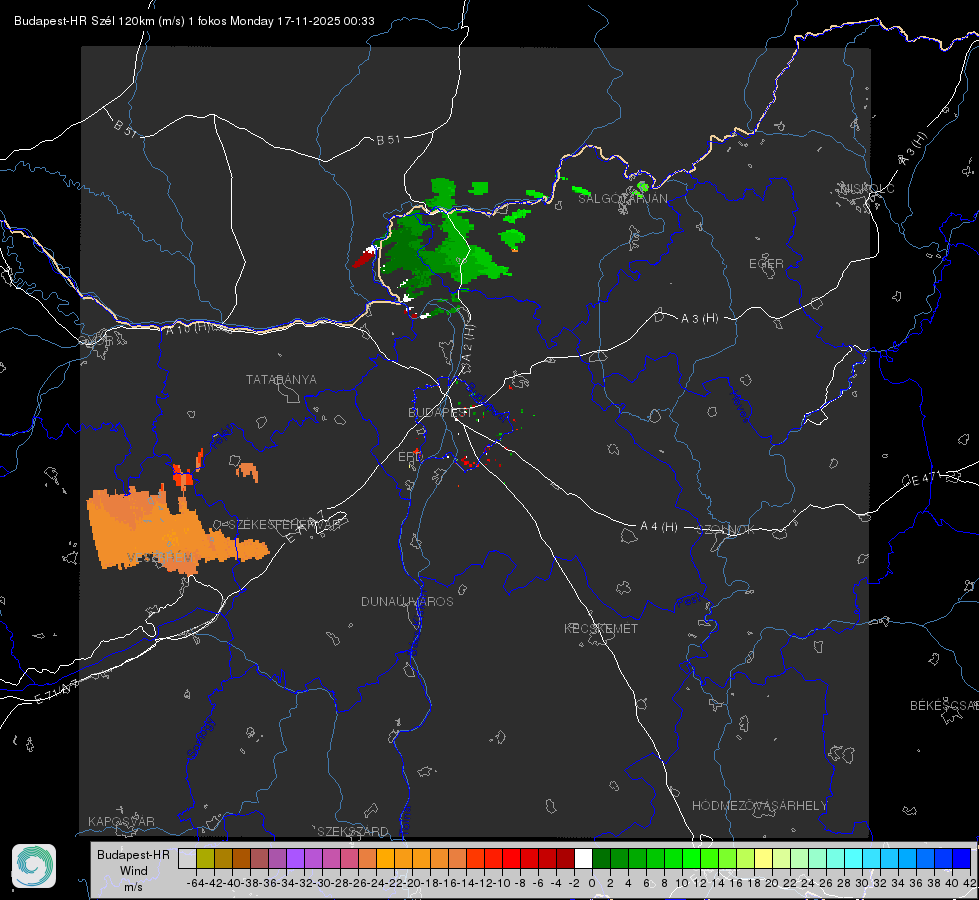Click the SALGOTARJAN label
979x900 pixels.
coord(622,199)
